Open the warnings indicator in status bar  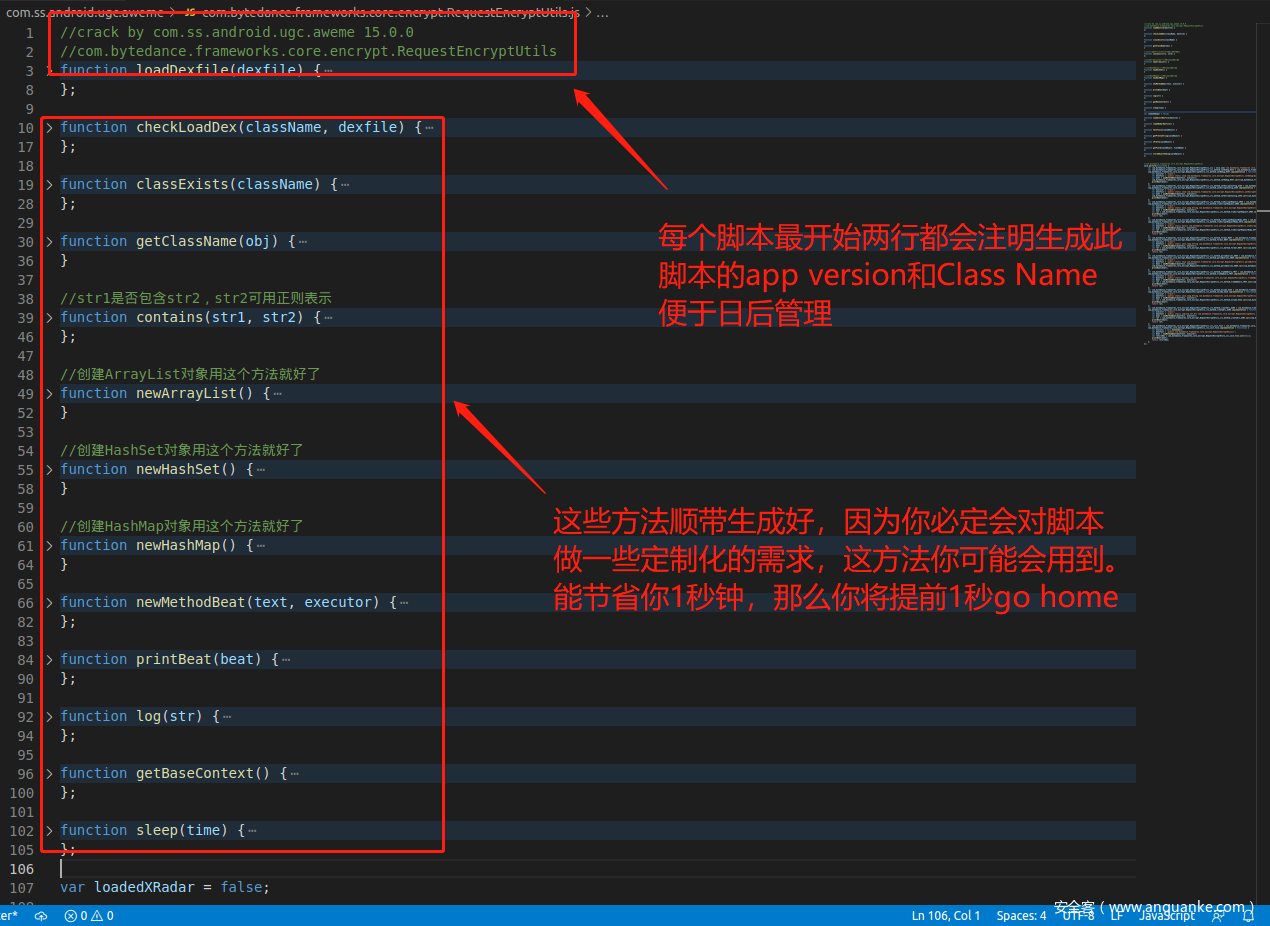coord(103,916)
